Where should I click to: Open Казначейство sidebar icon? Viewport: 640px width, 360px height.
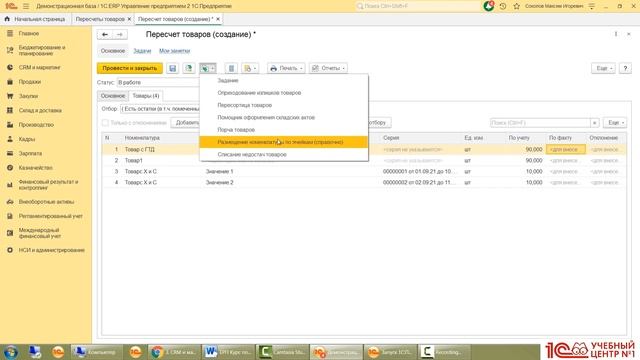pyautogui.click(x=10, y=167)
